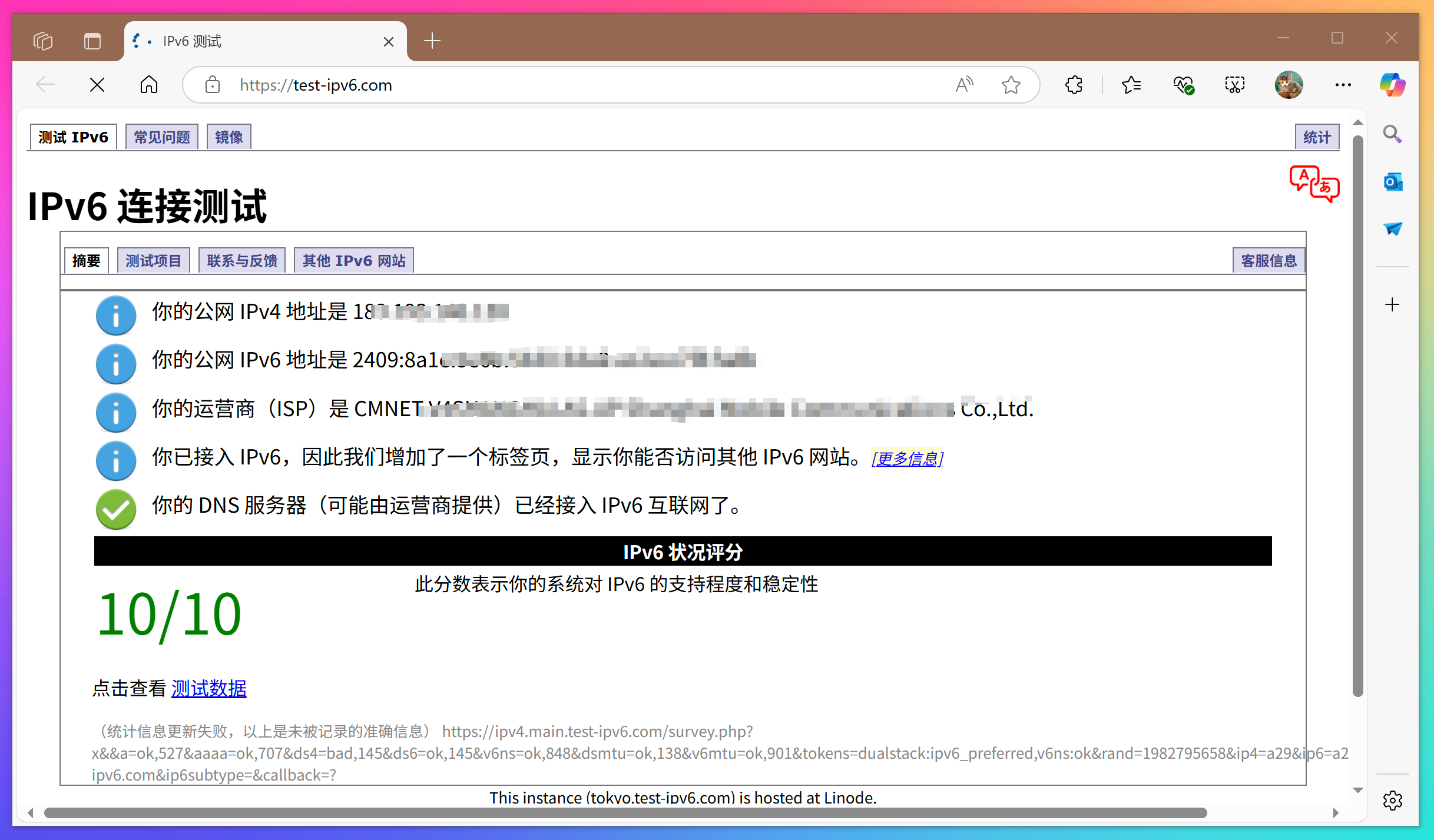This screenshot has width=1434, height=840.
Task: Open the [更多信息] link
Action: tap(907, 458)
